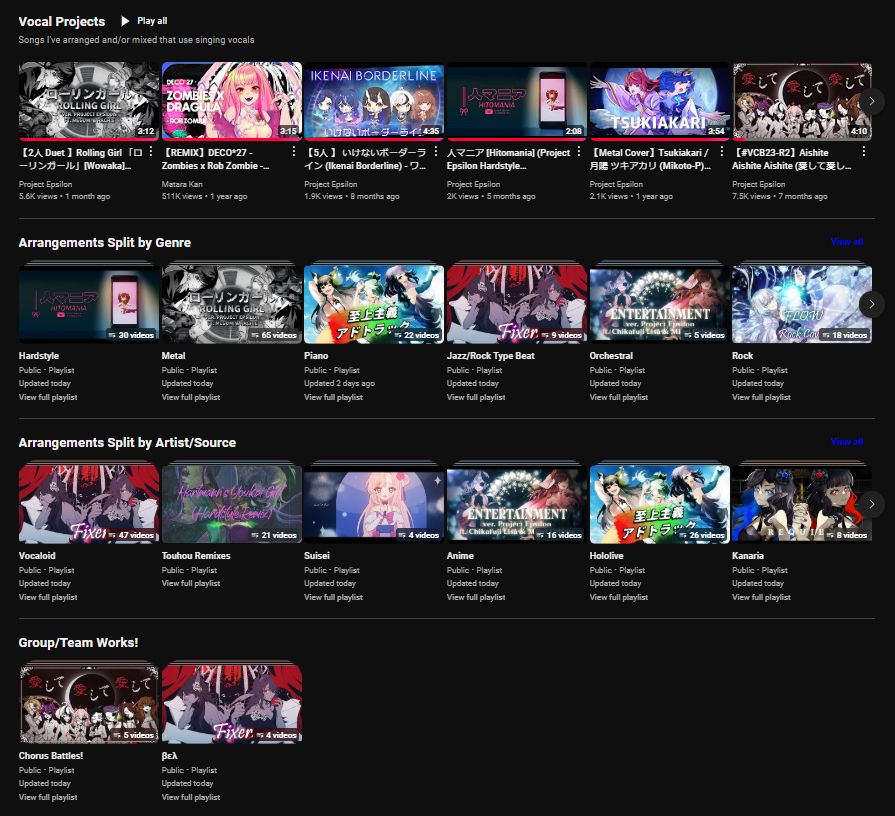Open the Vocal Projects section title
895x816 pixels.
[62, 22]
